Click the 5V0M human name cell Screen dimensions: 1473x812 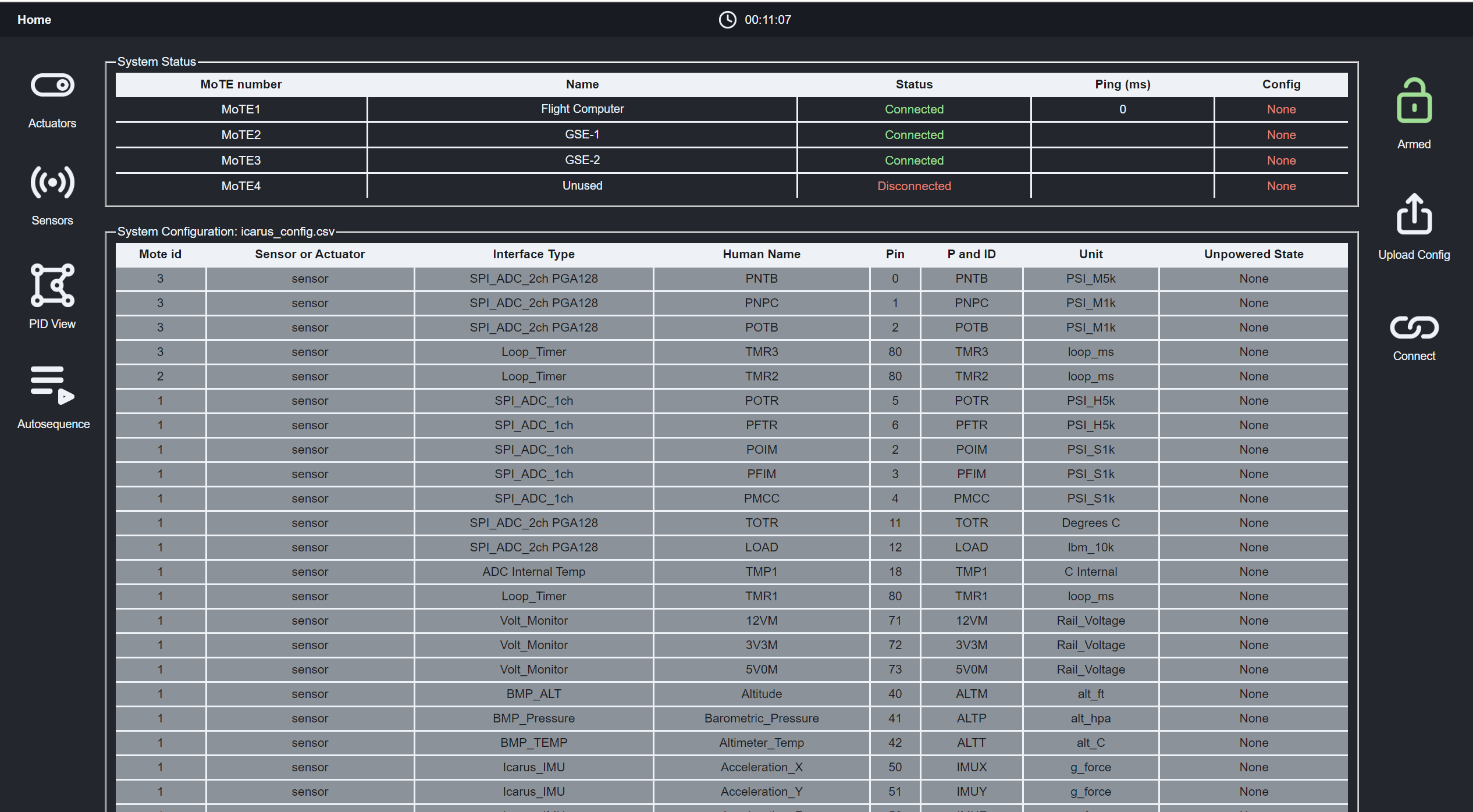(762, 669)
